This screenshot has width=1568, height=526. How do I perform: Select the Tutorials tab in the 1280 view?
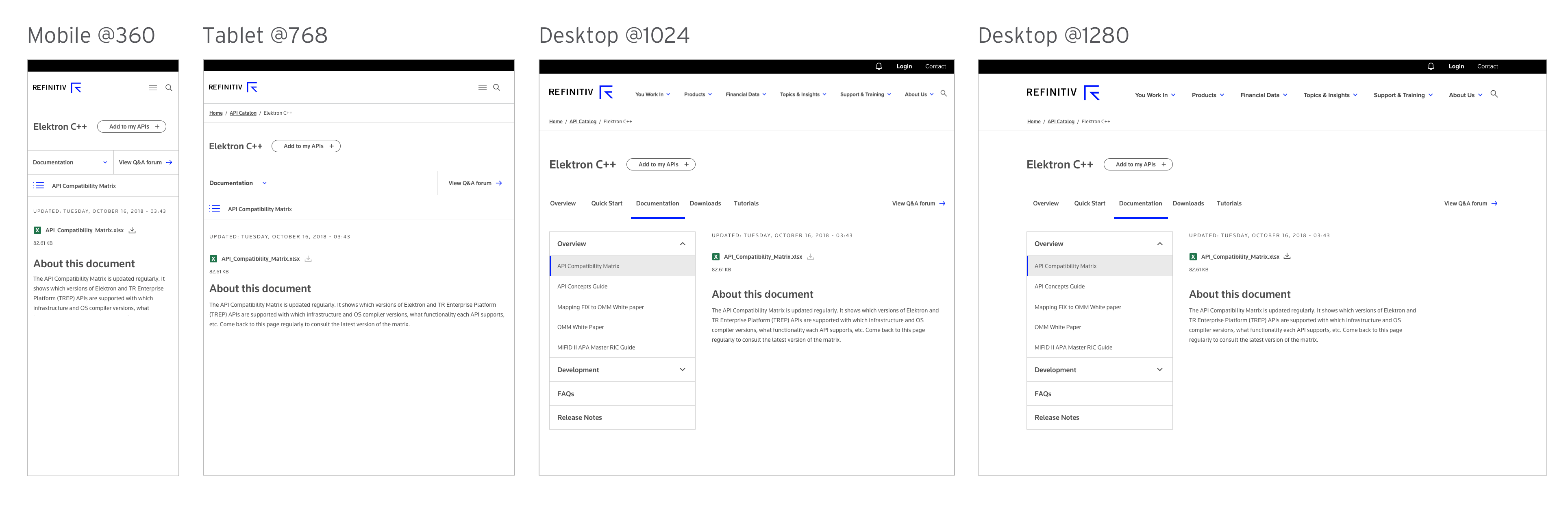1229,203
